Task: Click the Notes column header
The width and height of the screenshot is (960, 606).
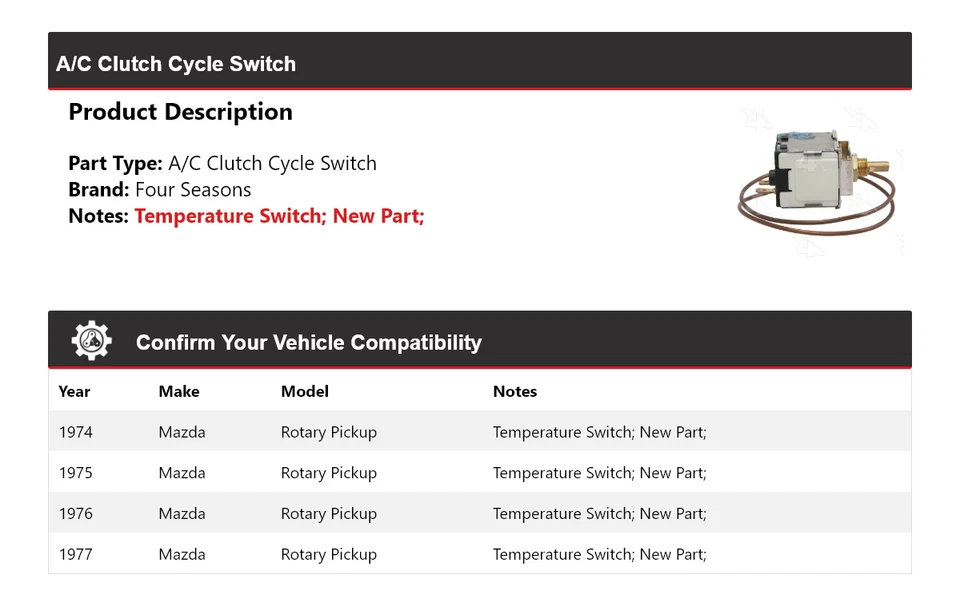Action: (515, 392)
